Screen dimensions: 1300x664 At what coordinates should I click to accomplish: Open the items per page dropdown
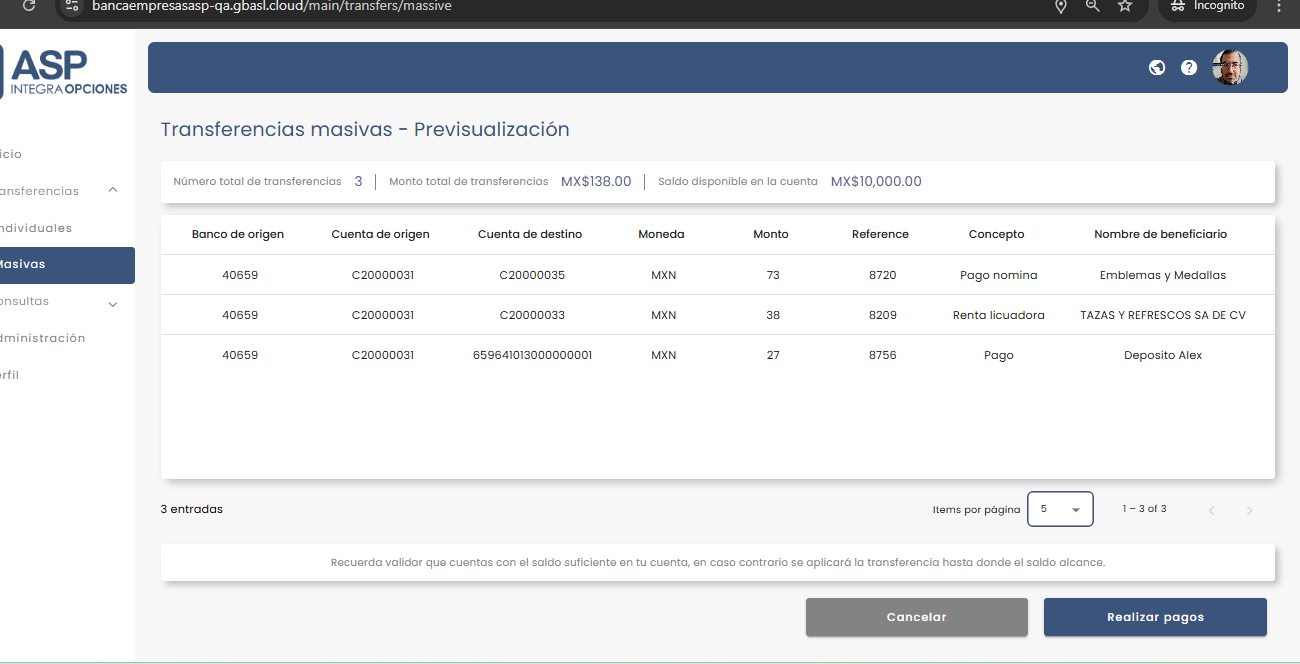coord(1059,509)
